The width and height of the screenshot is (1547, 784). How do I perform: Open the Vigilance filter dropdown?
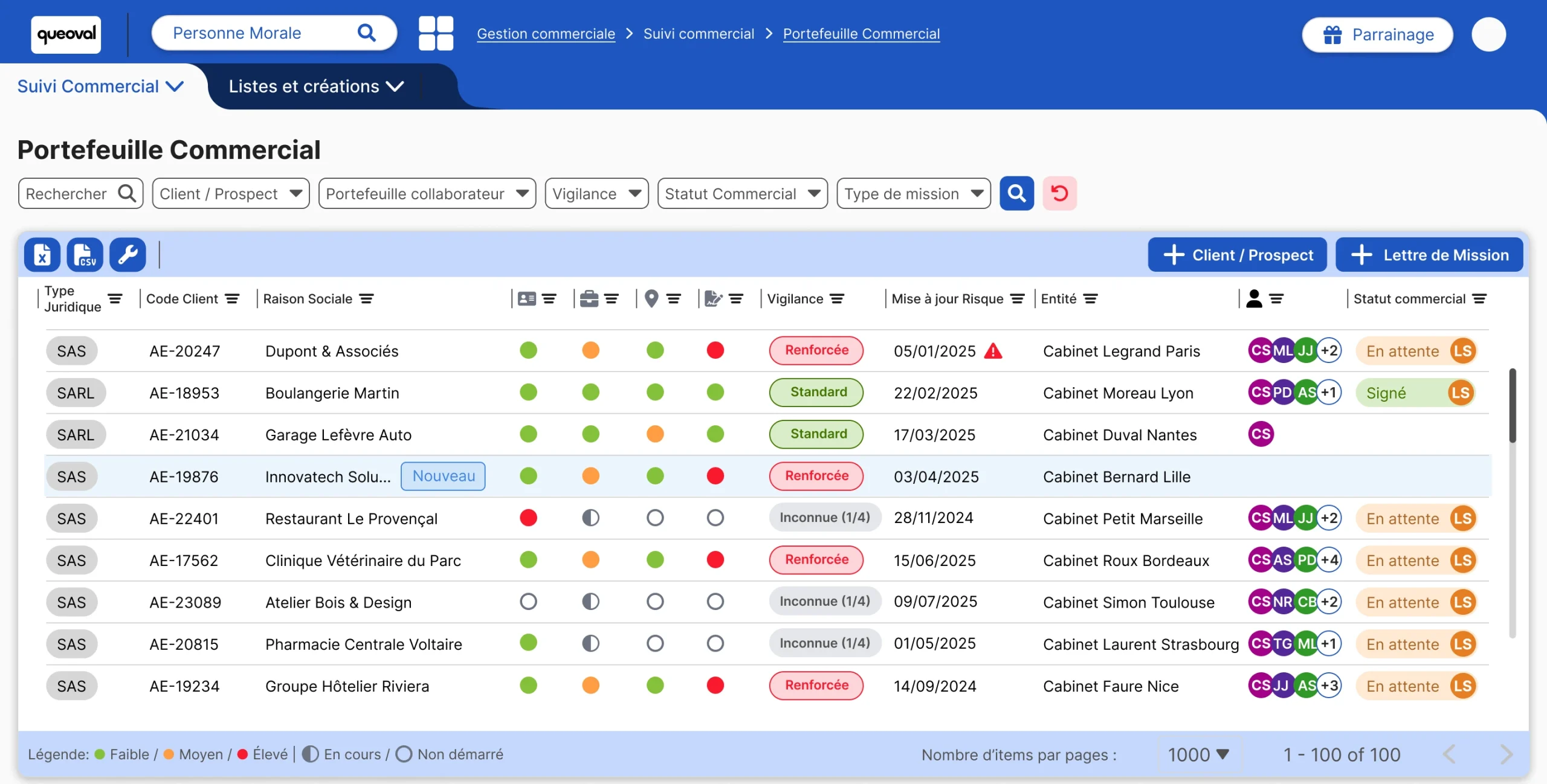[596, 193]
